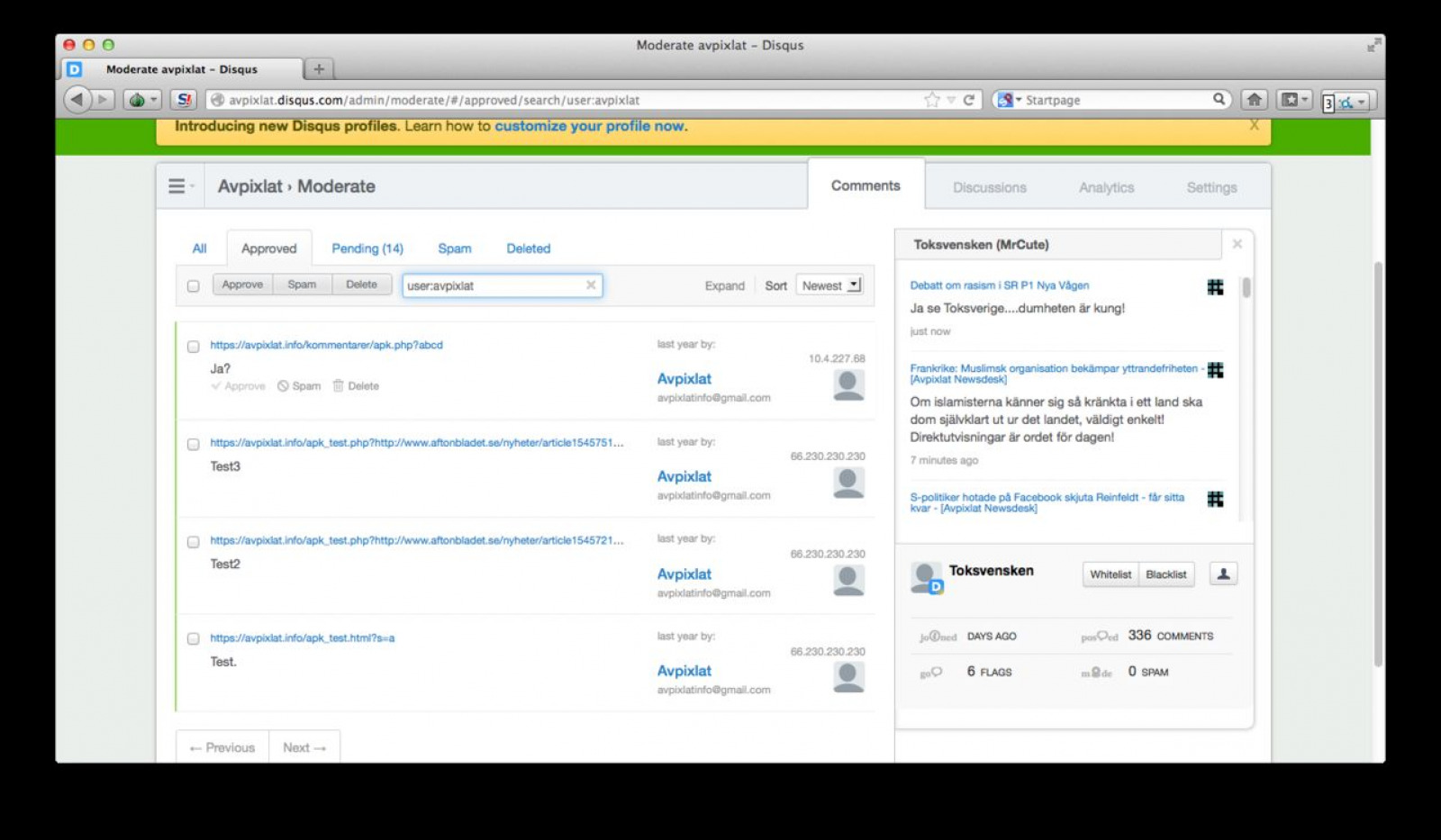Click the Toksvensken avatar image
Image resolution: width=1441 pixels, height=840 pixels.
click(925, 576)
